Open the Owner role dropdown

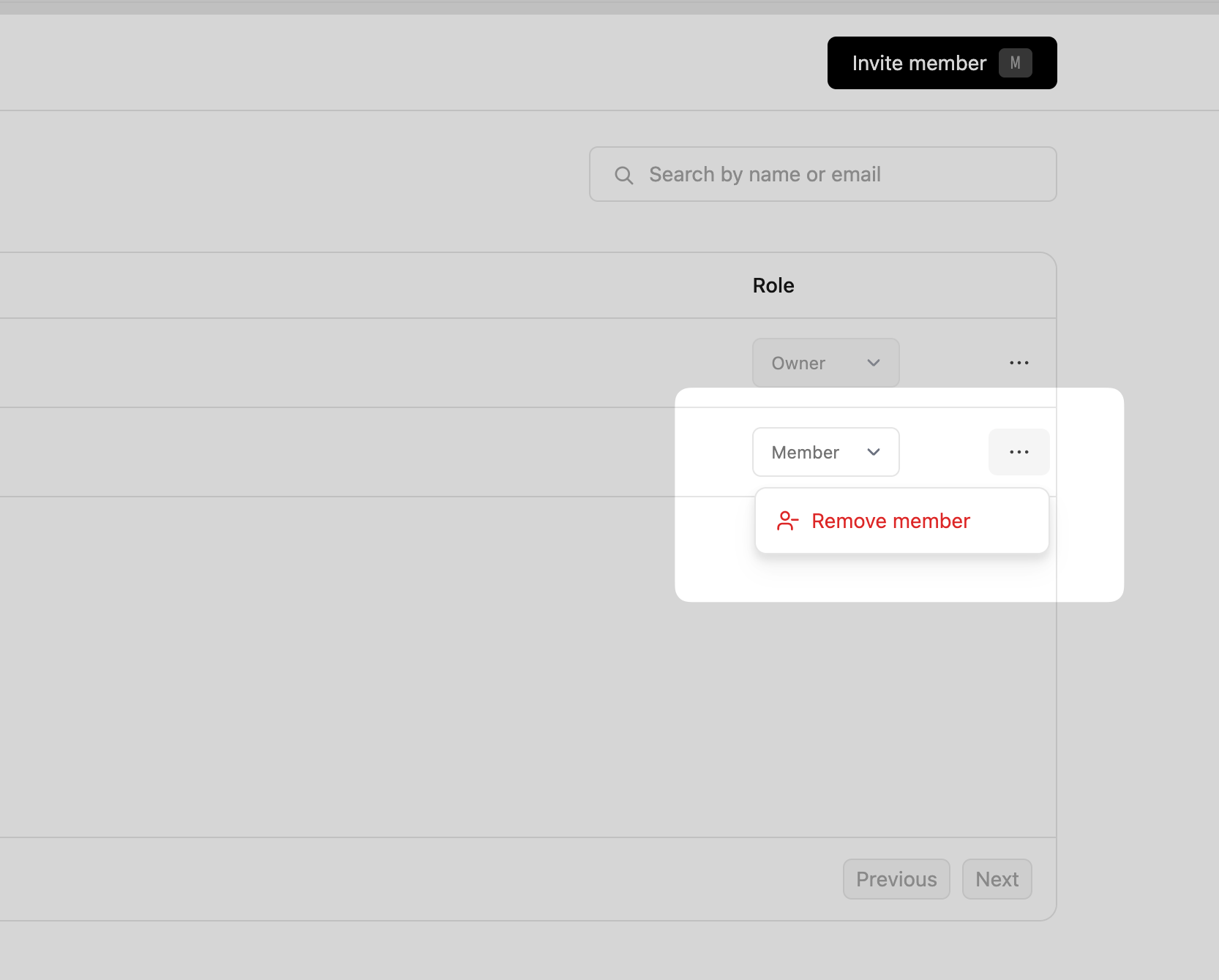[x=825, y=363]
